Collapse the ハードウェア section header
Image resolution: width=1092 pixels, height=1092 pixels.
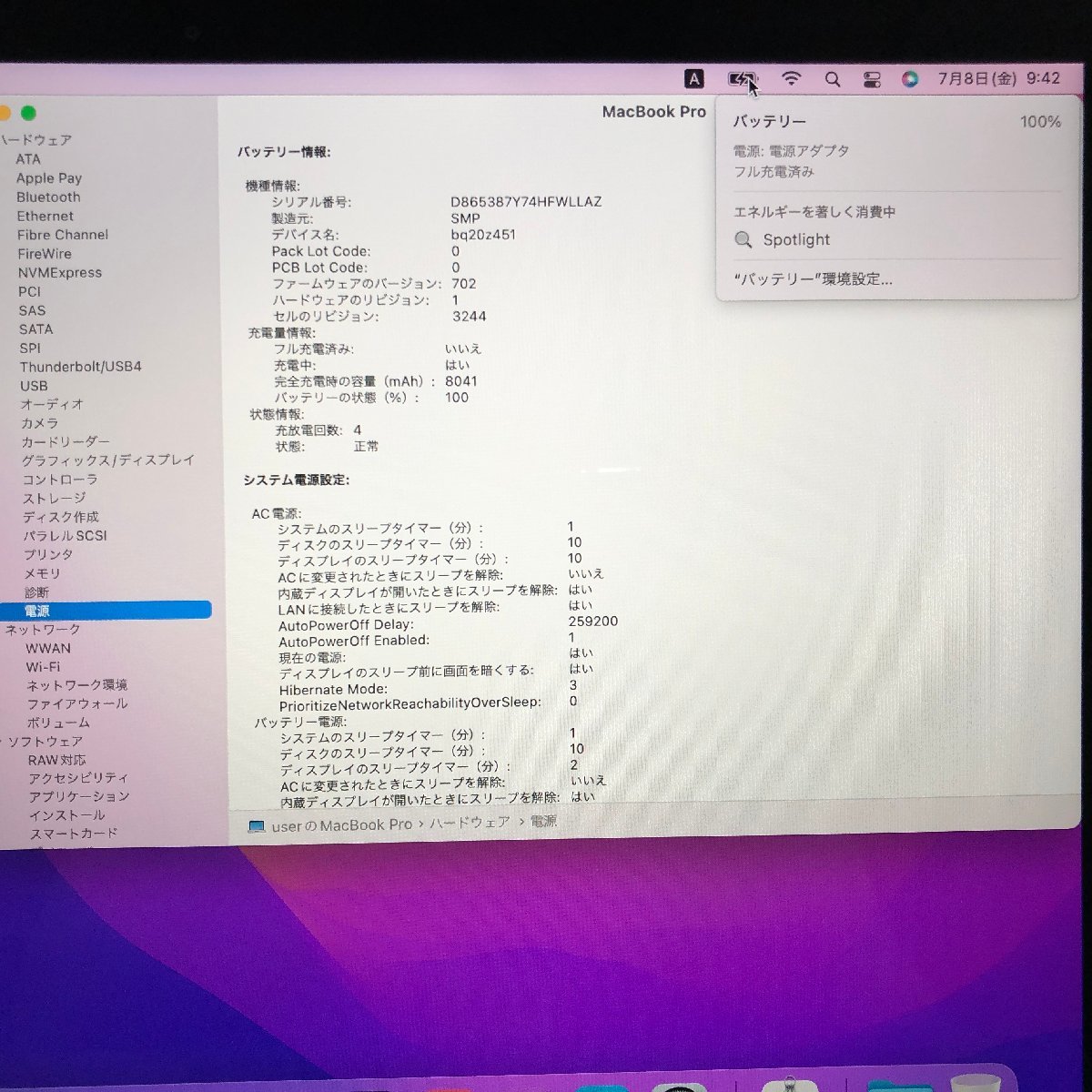click(x=35, y=140)
